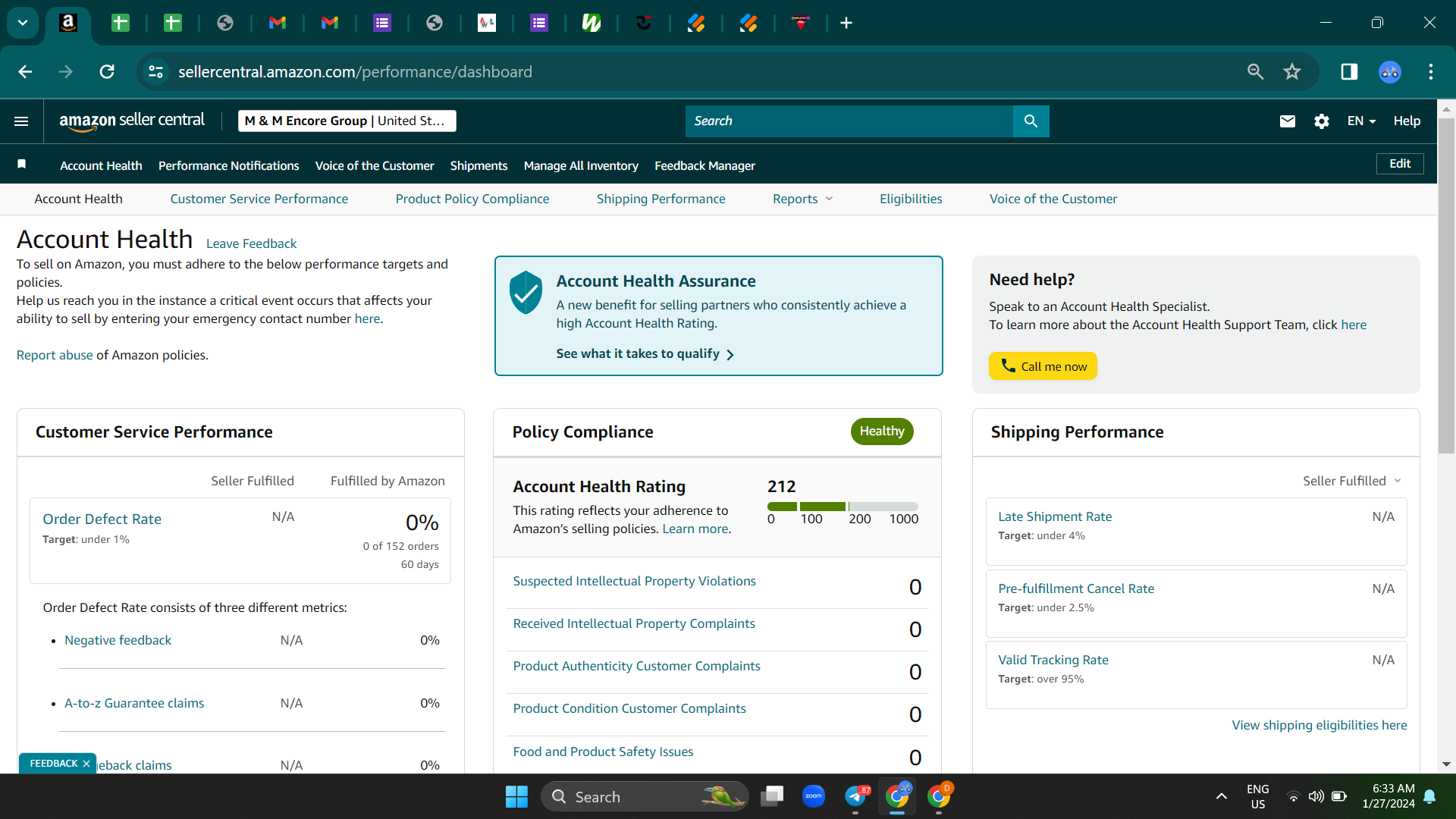
Task: Open the Order Defect Rate link
Action: click(102, 519)
